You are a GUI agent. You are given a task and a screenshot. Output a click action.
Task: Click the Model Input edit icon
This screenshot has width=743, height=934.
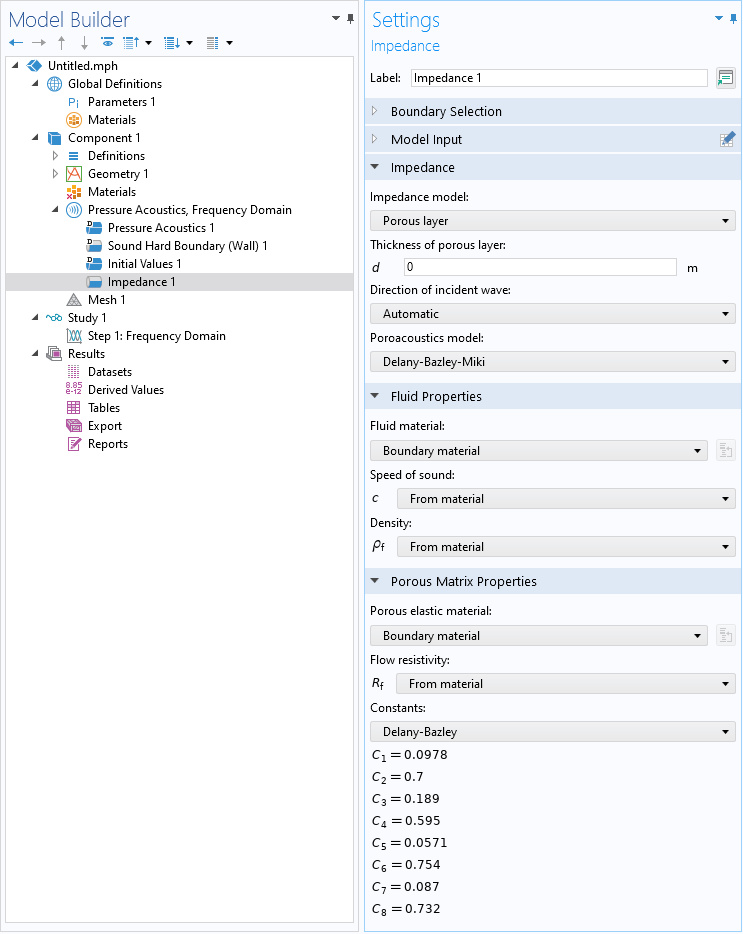coord(727,139)
